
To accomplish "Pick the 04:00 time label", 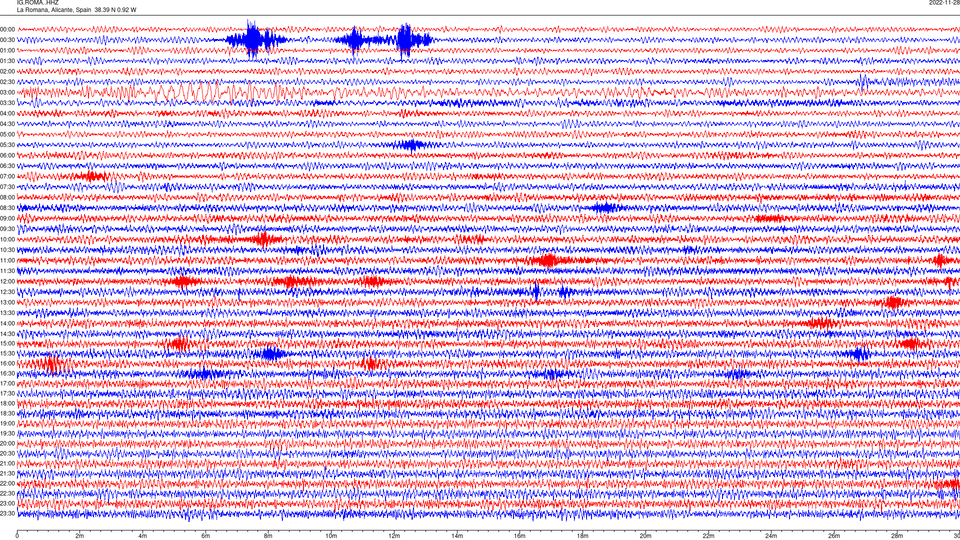I will (x=7, y=113).
